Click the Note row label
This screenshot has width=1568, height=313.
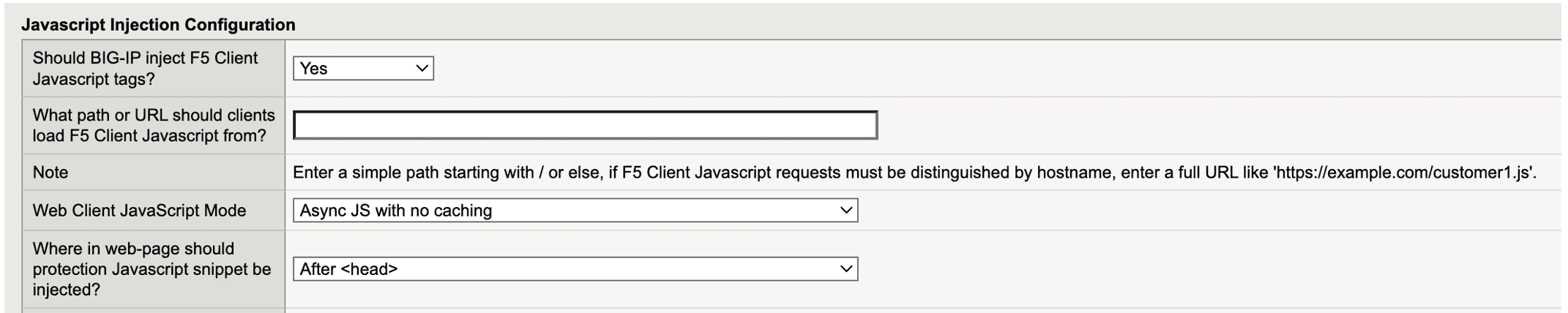pos(51,173)
